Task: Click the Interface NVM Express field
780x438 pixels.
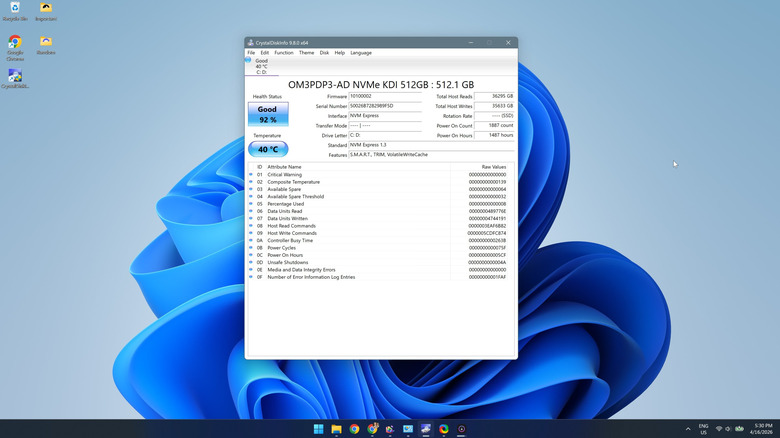Action: coord(385,115)
